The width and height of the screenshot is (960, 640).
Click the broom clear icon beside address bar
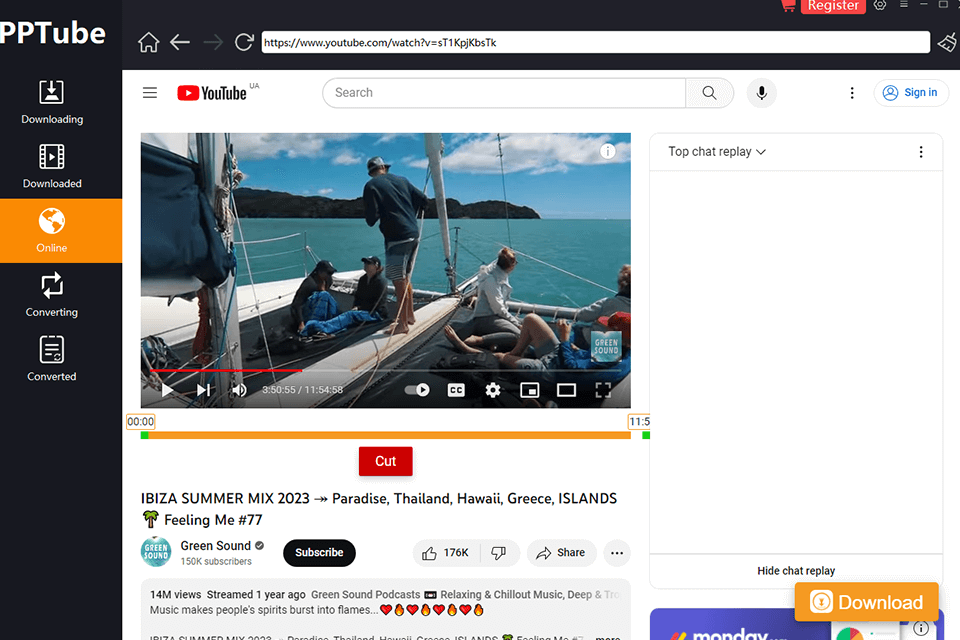pos(948,42)
